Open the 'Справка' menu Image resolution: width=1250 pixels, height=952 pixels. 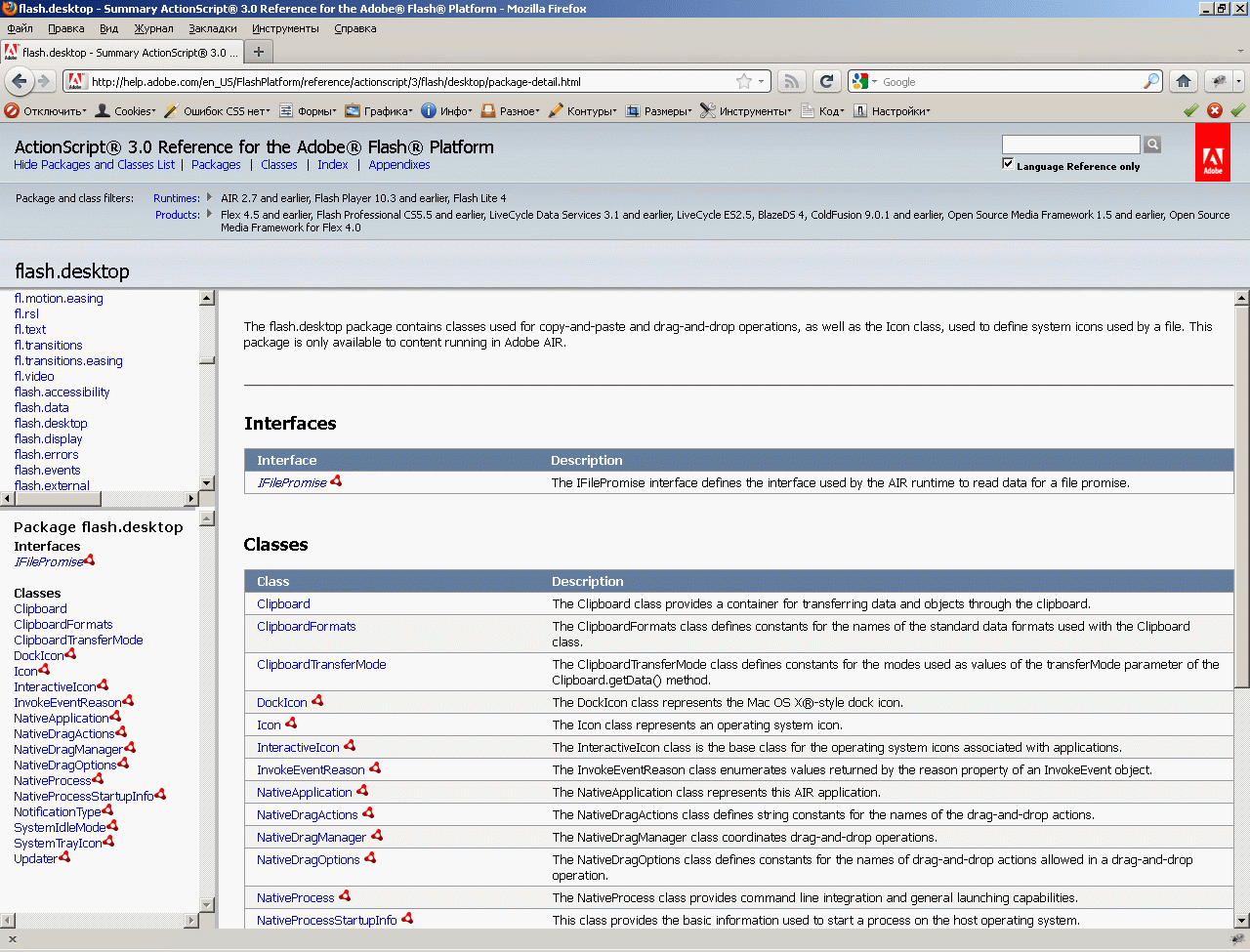(x=354, y=28)
